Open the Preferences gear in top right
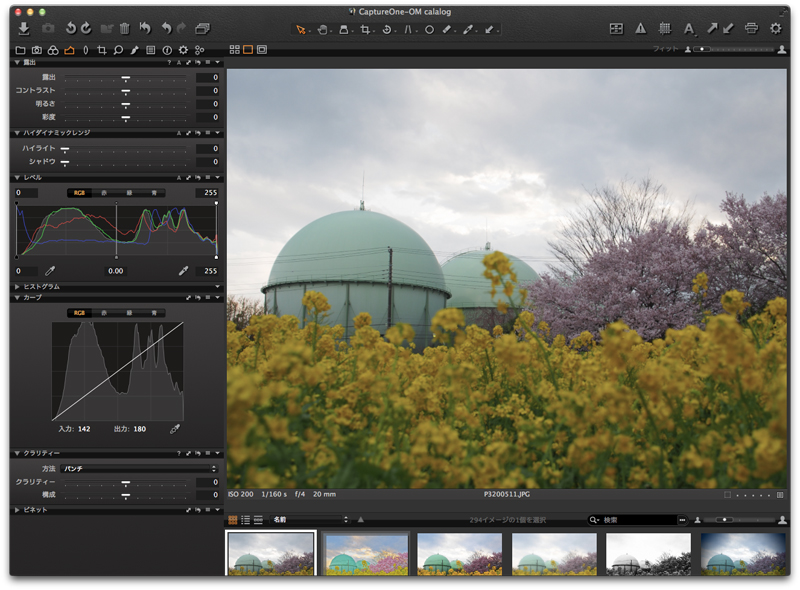This screenshot has width=800, height=590. pyautogui.click(x=775, y=29)
